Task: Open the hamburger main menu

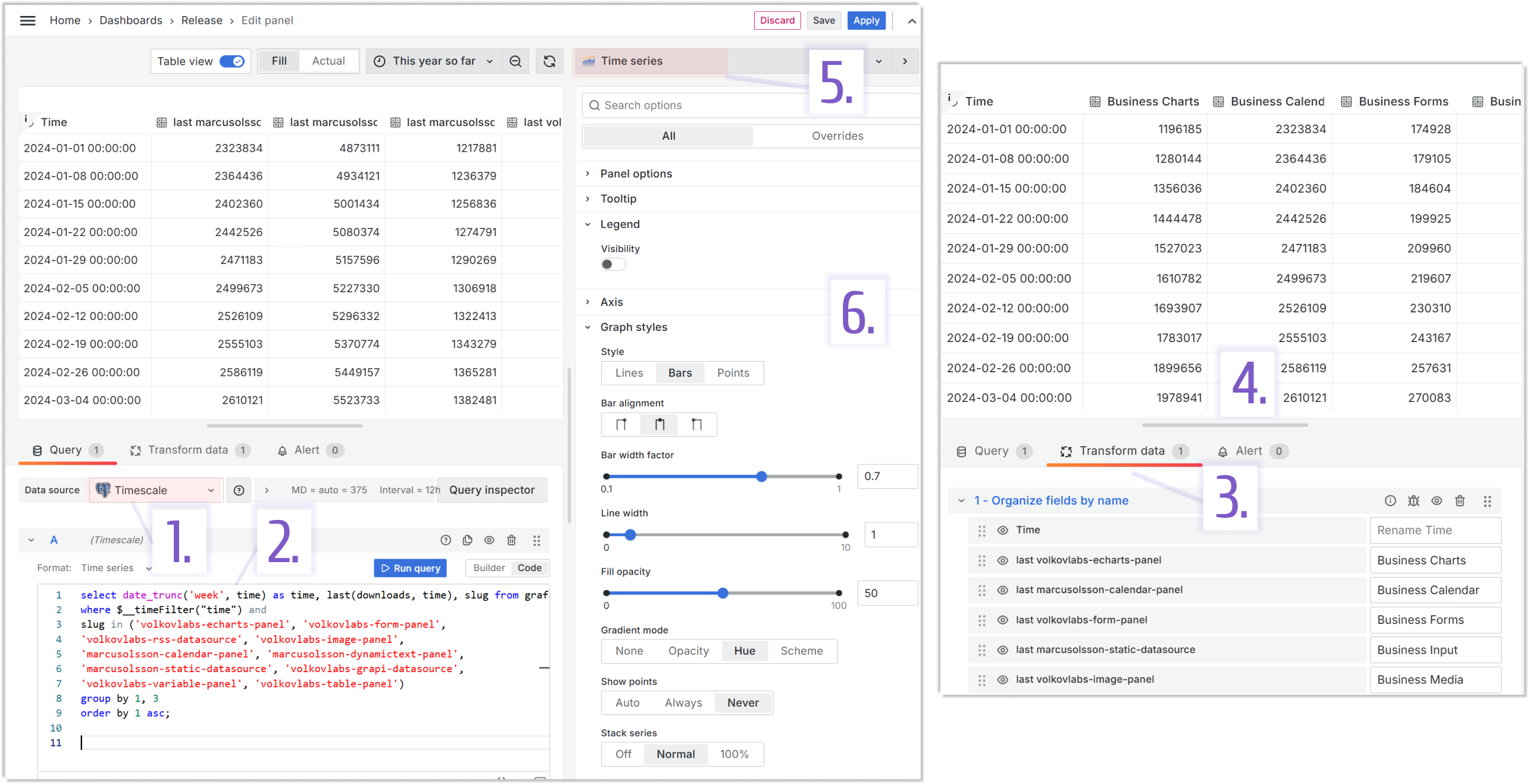Action: 27,21
